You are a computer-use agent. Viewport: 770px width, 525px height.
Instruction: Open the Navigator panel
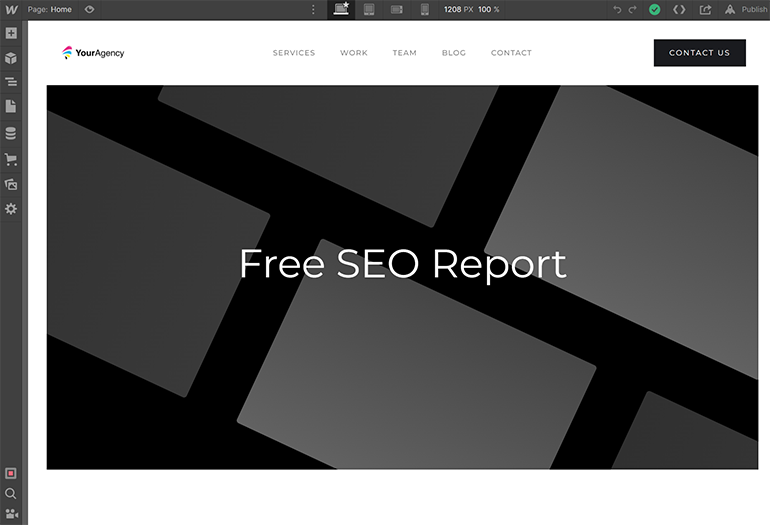tap(11, 82)
